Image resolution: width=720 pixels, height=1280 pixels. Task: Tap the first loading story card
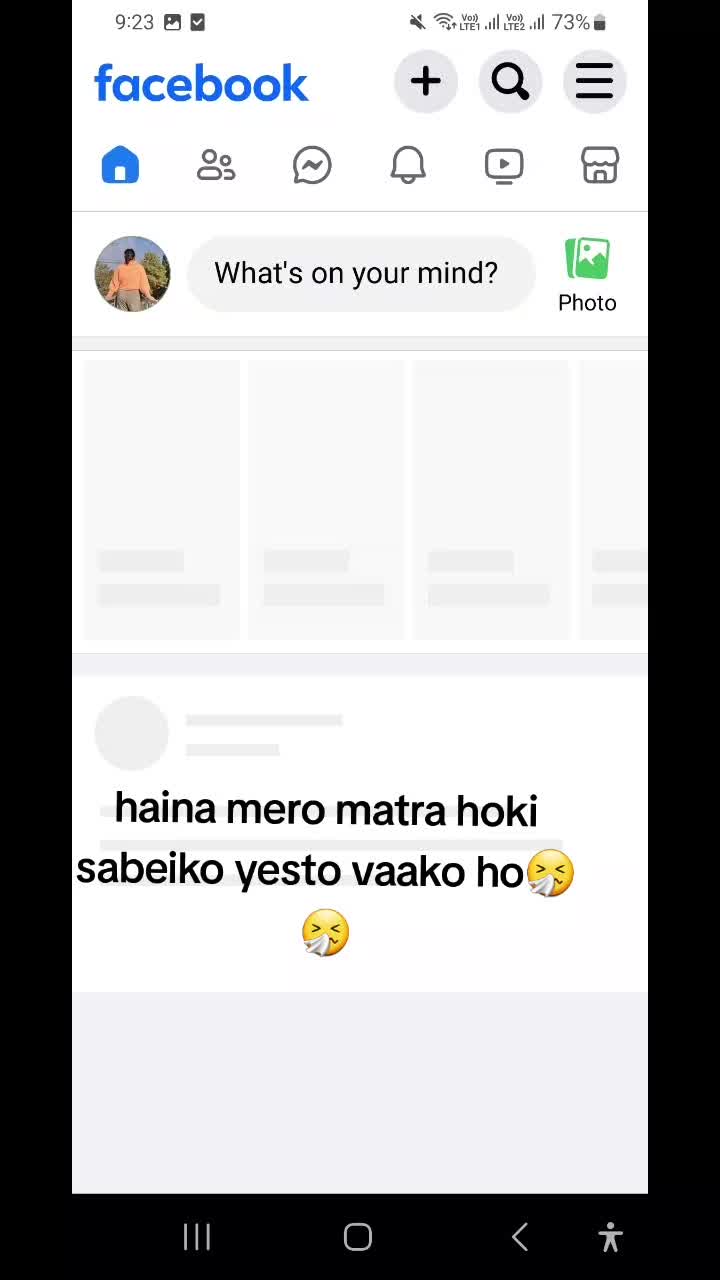(162, 499)
